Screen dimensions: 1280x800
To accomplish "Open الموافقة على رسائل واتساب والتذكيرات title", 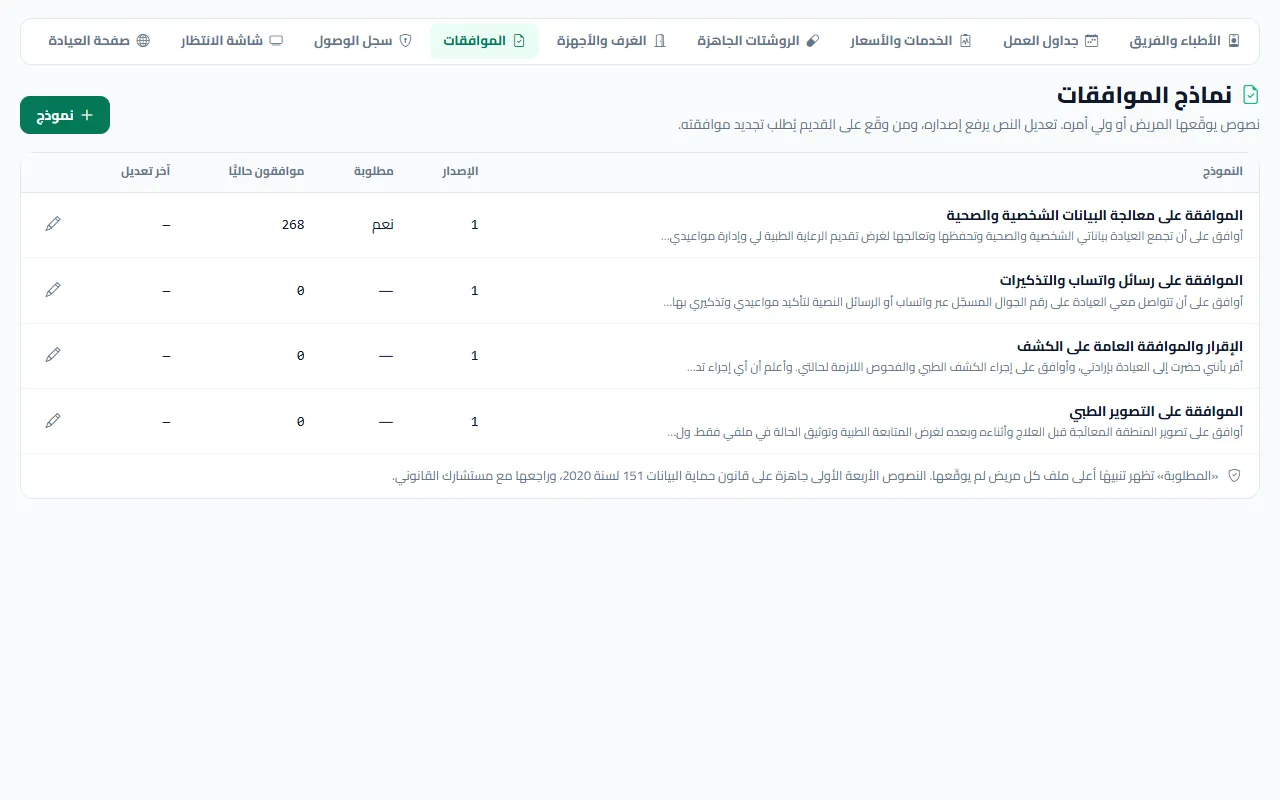I will pyautogui.click(x=1121, y=280).
